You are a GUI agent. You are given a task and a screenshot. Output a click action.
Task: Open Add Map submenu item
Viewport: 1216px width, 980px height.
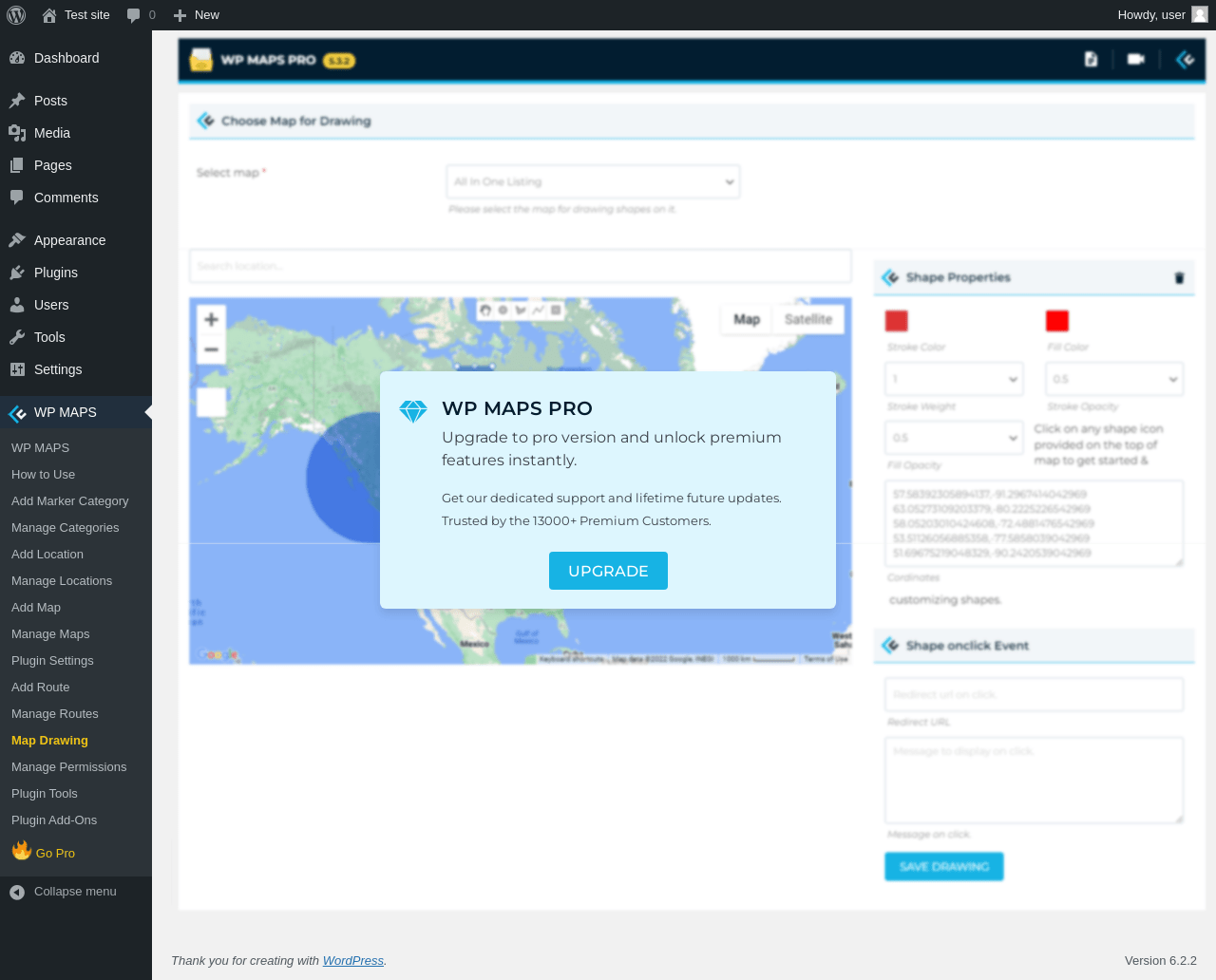point(36,608)
